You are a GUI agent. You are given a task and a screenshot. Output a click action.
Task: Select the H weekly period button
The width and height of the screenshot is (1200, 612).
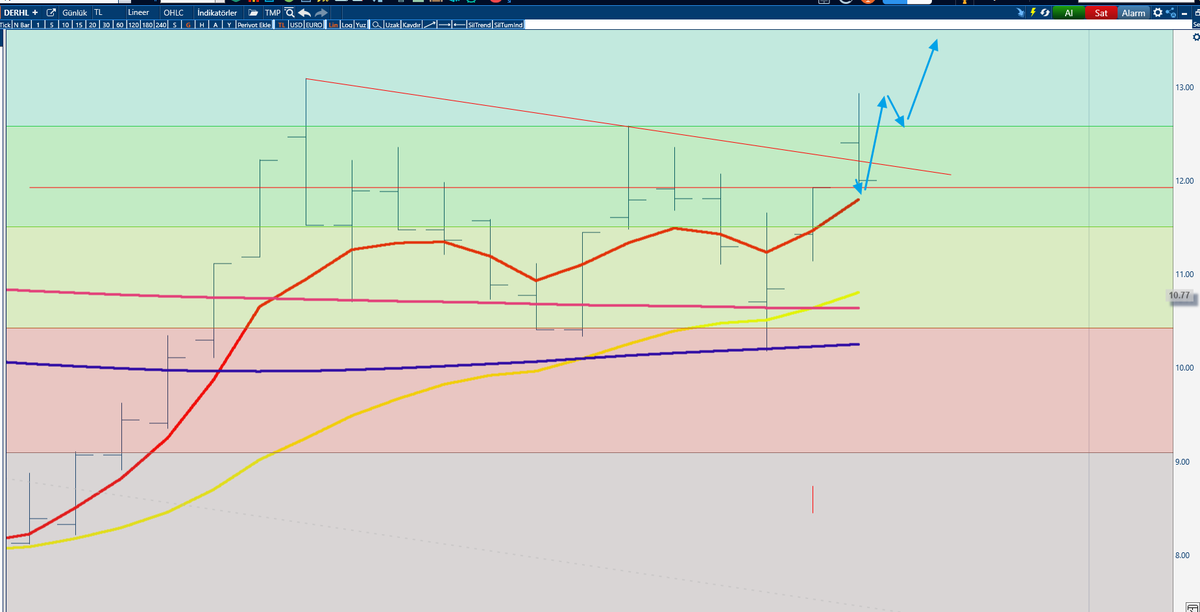click(x=202, y=24)
